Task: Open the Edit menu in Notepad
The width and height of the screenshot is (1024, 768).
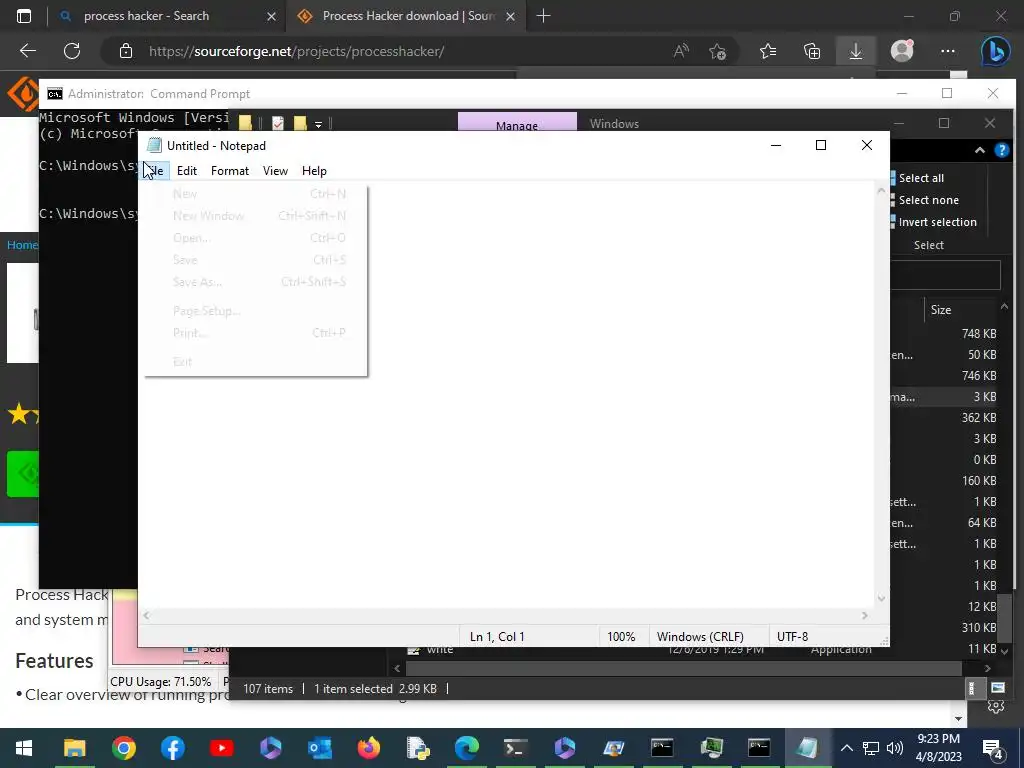Action: coord(187,170)
